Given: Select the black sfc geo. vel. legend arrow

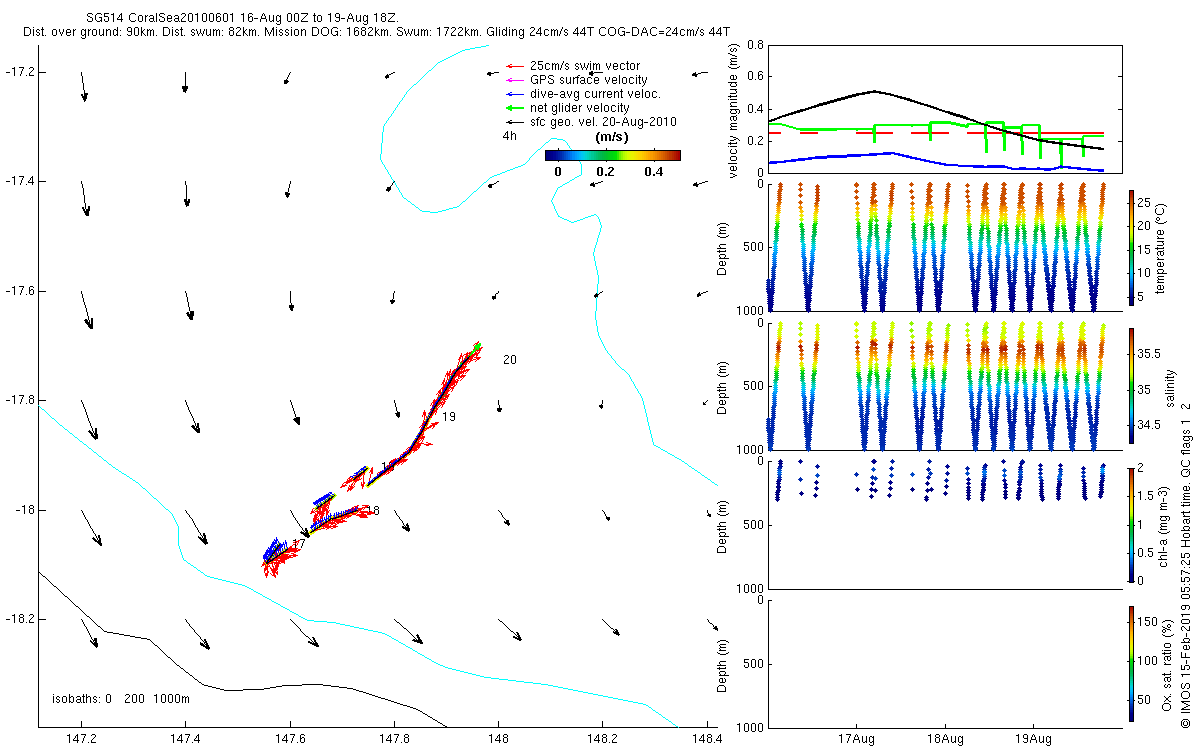Looking at the screenshot, I should (x=515, y=122).
